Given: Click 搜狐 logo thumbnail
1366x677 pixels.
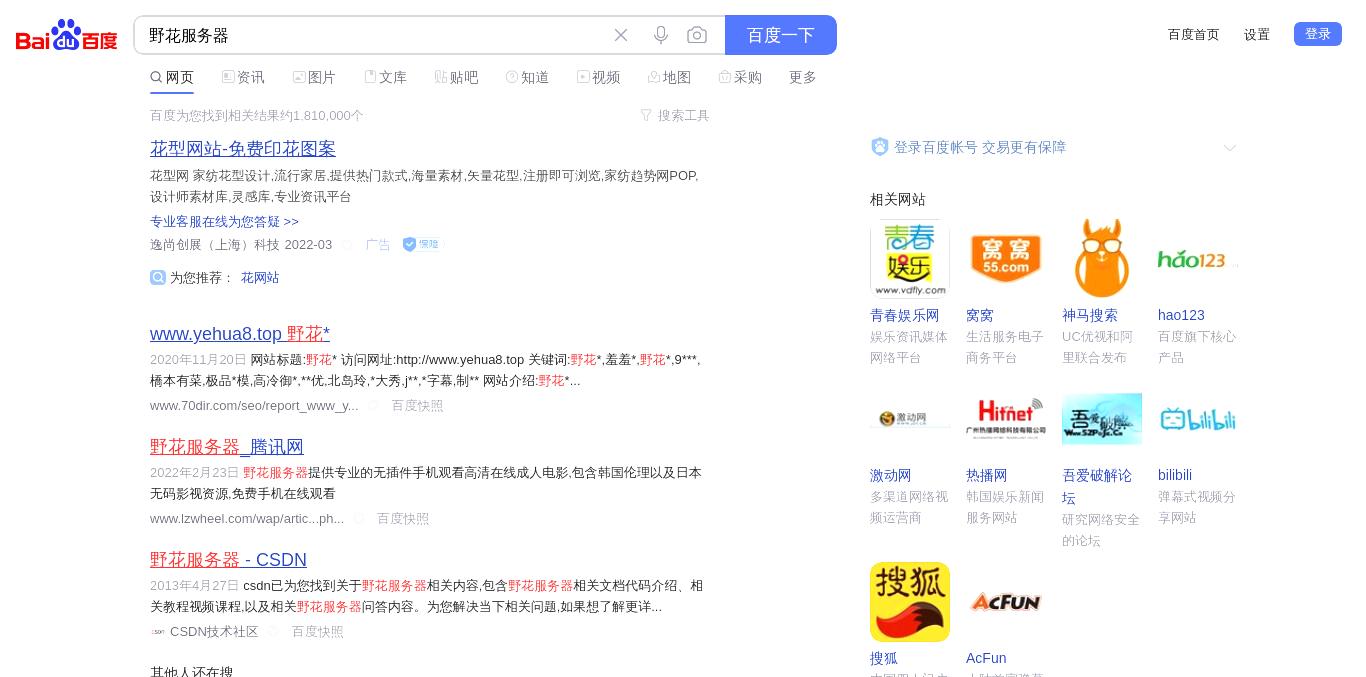Looking at the screenshot, I should pyautogui.click(x=910, y=602).
